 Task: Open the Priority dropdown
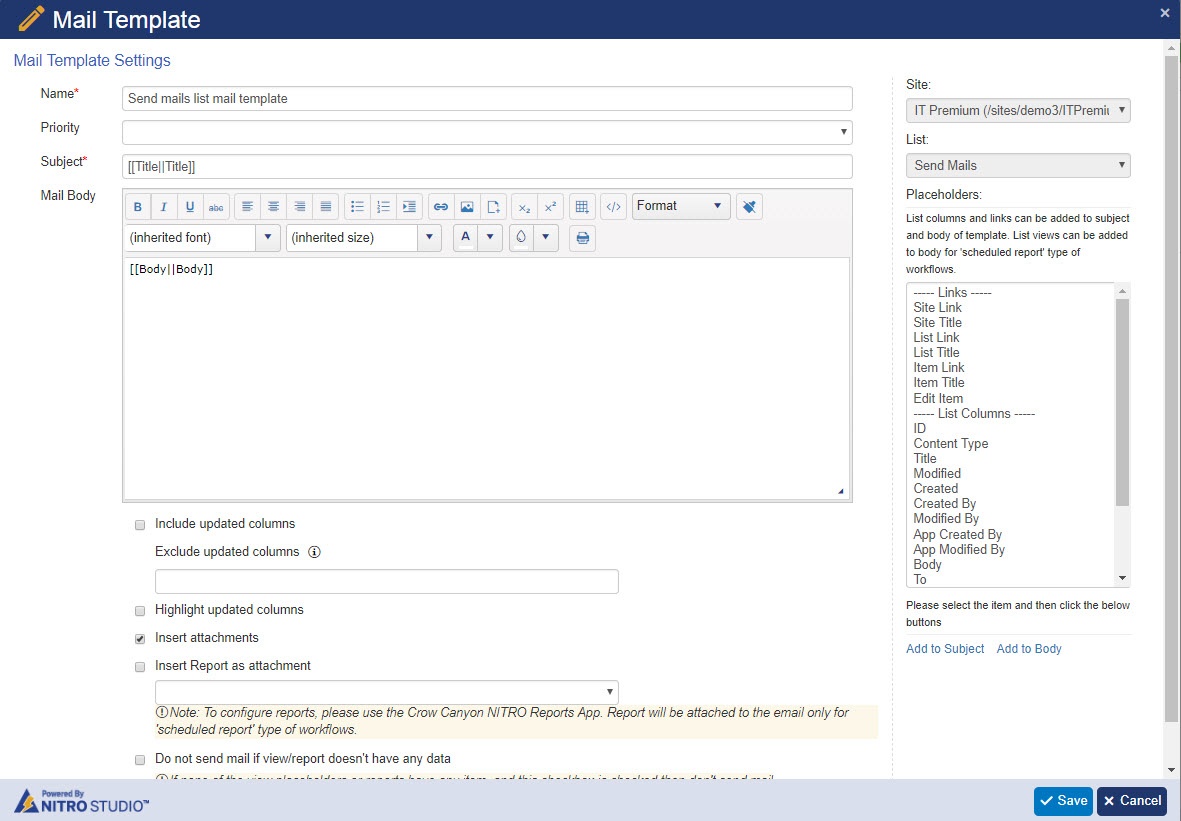coord(487,133)
